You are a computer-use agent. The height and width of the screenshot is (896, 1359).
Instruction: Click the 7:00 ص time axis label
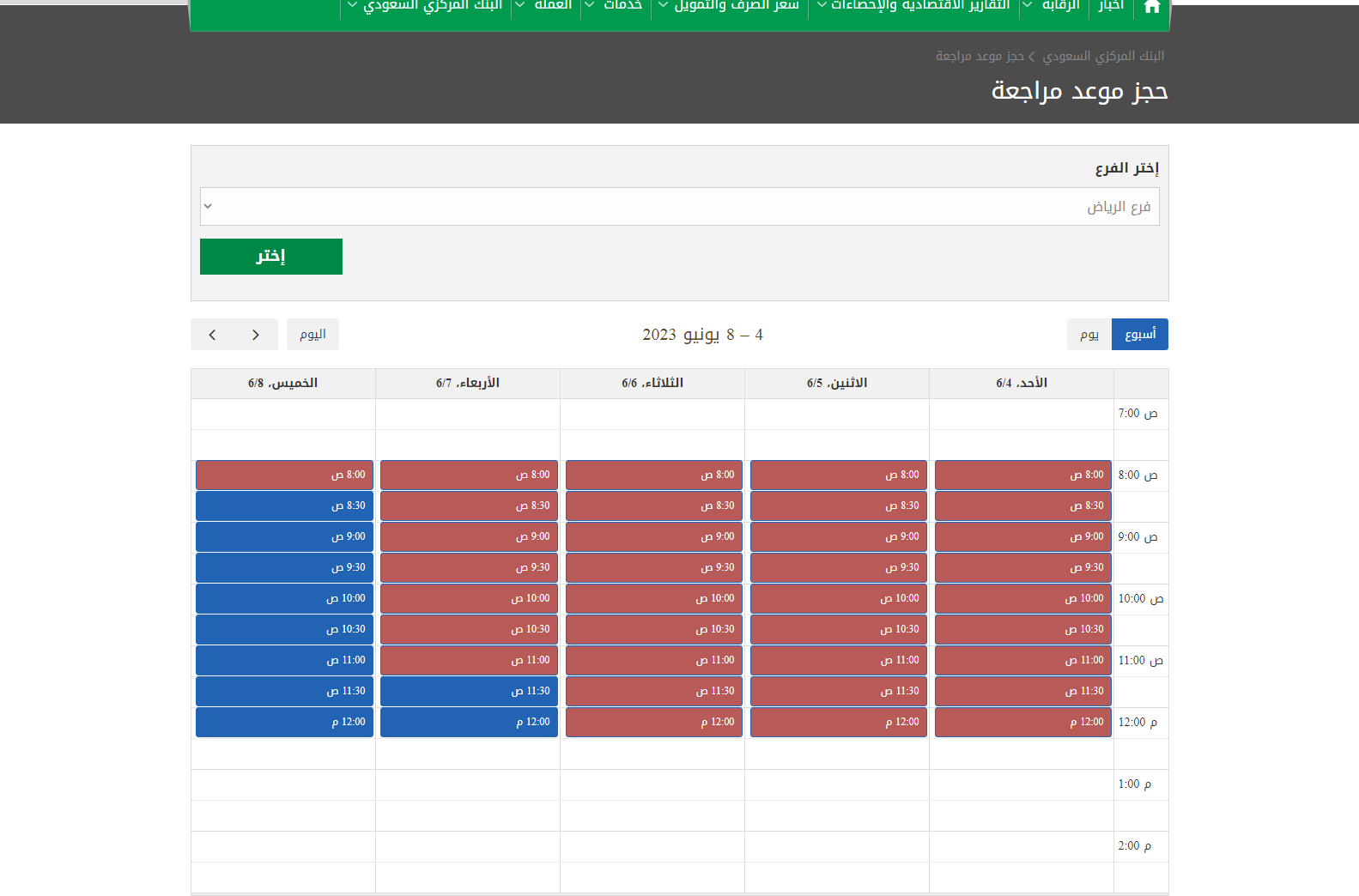click(1138, 414)
